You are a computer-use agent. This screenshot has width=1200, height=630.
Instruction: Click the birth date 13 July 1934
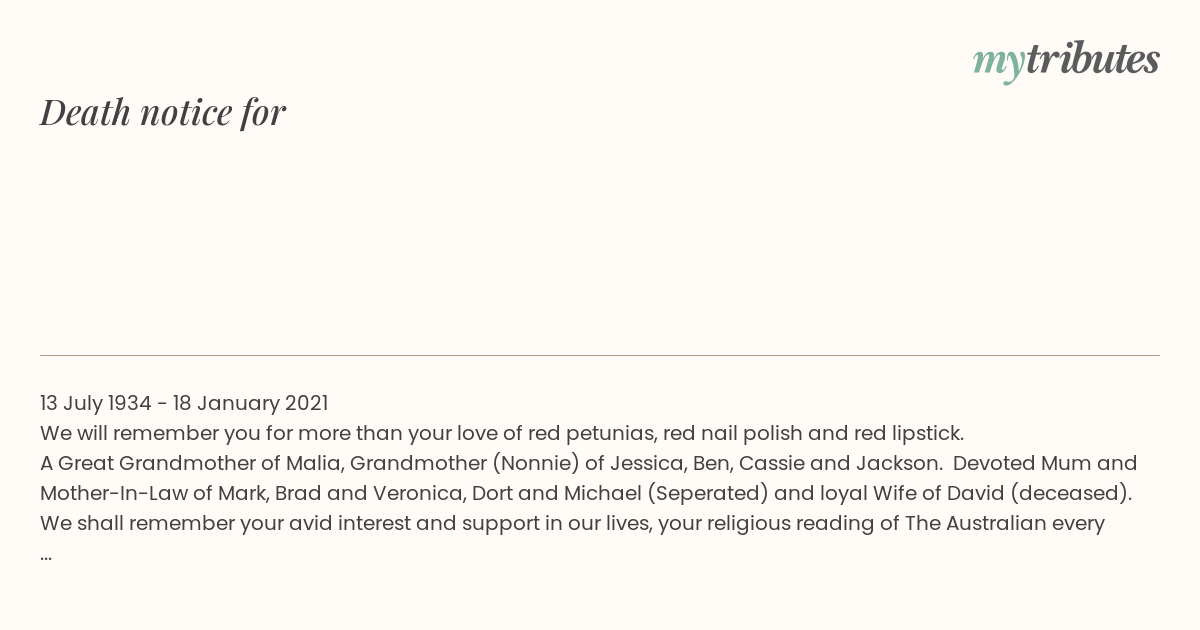pos(96,403)
